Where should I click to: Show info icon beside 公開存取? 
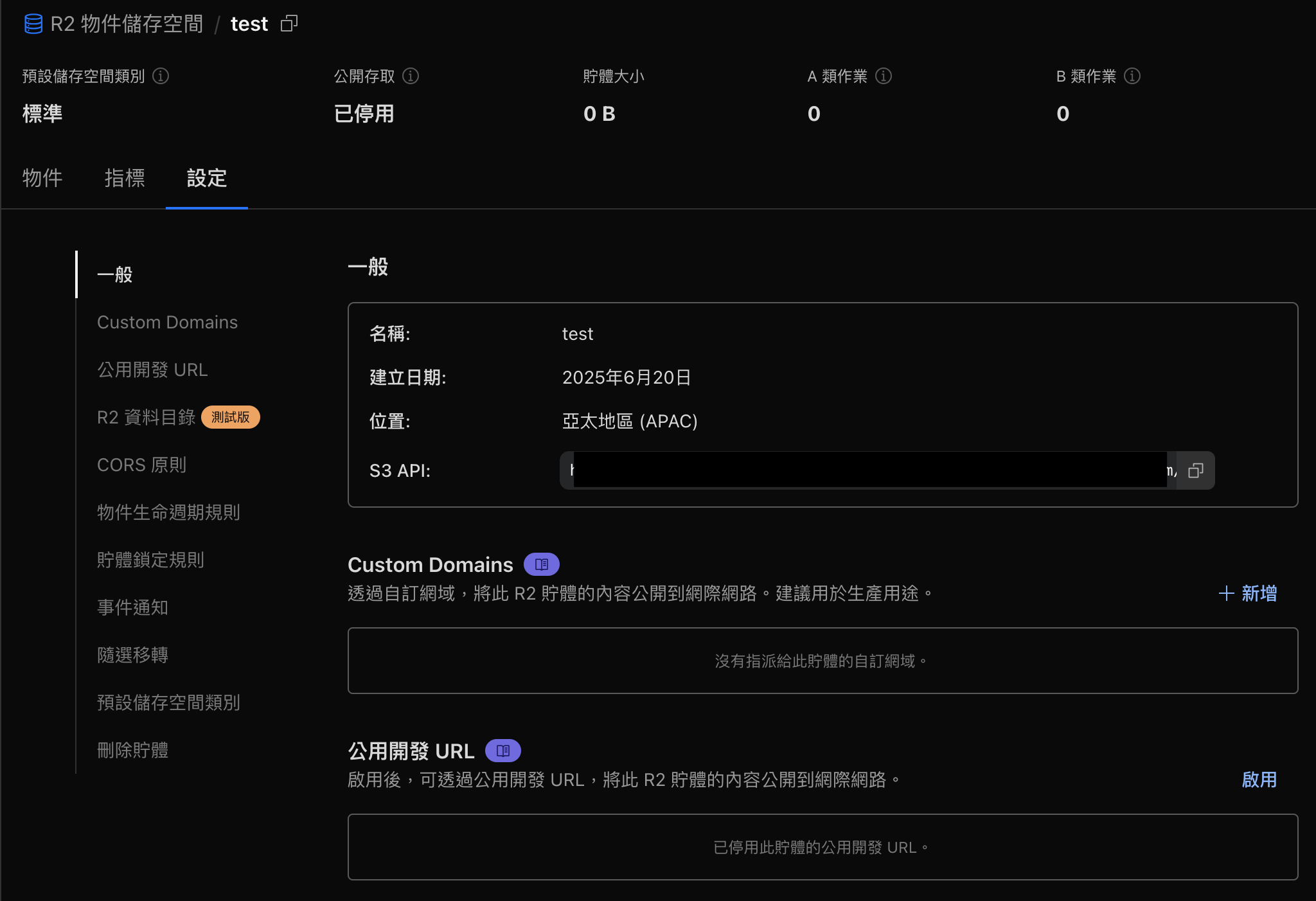411,76
